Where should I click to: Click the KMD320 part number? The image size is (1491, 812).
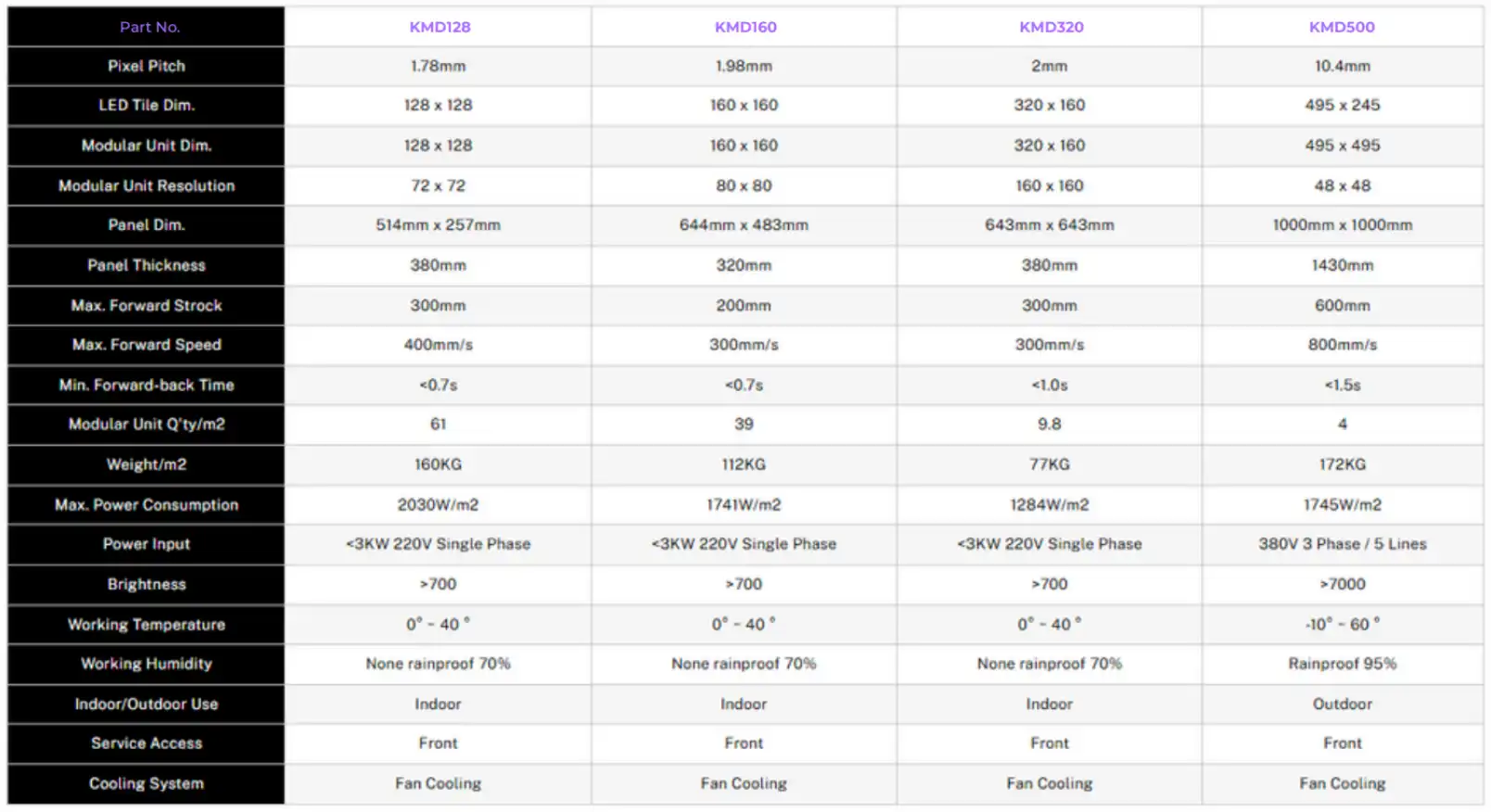tap(1051, 27)
